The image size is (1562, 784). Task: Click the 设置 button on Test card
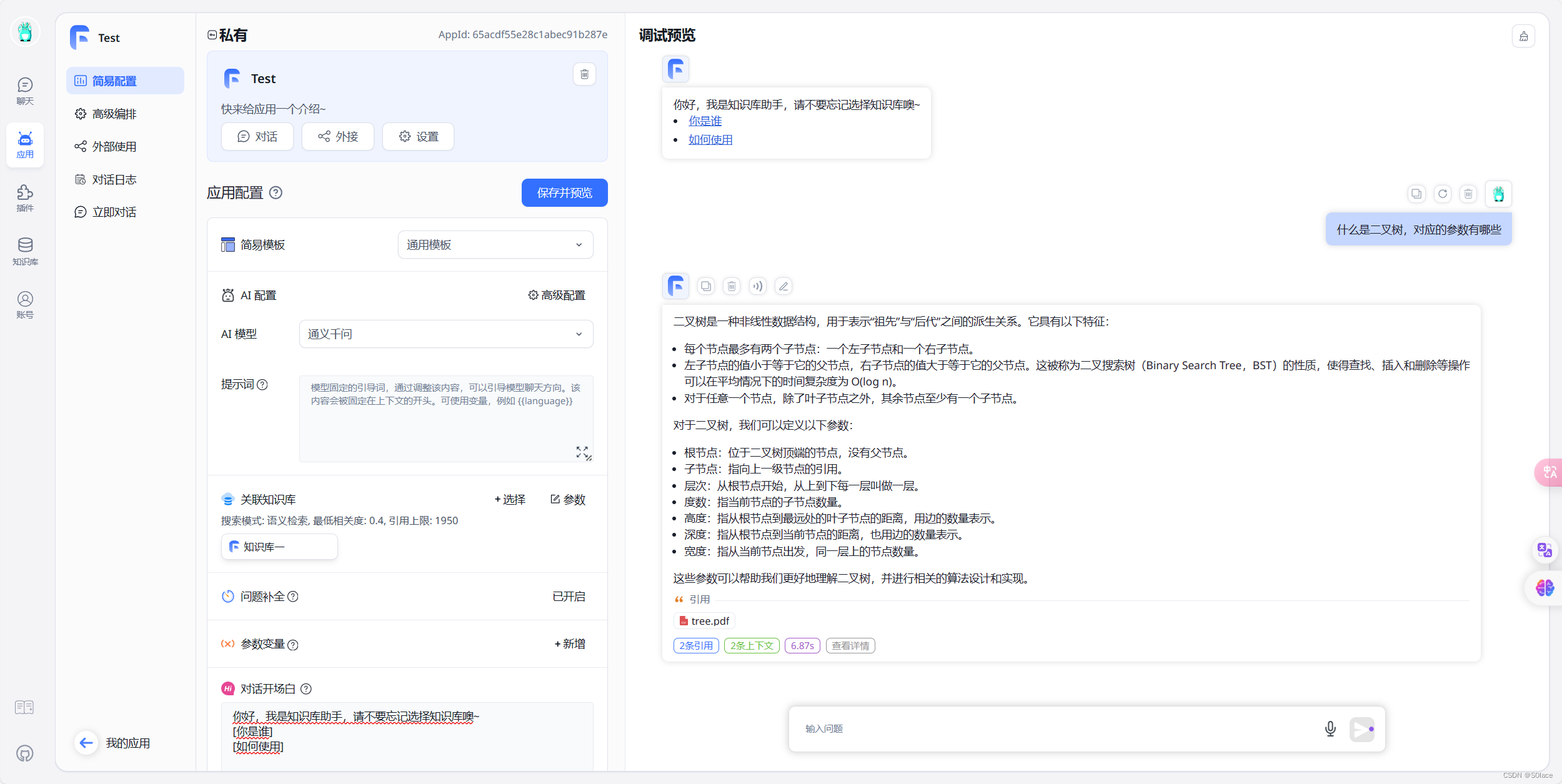click(x=419, y=137)
